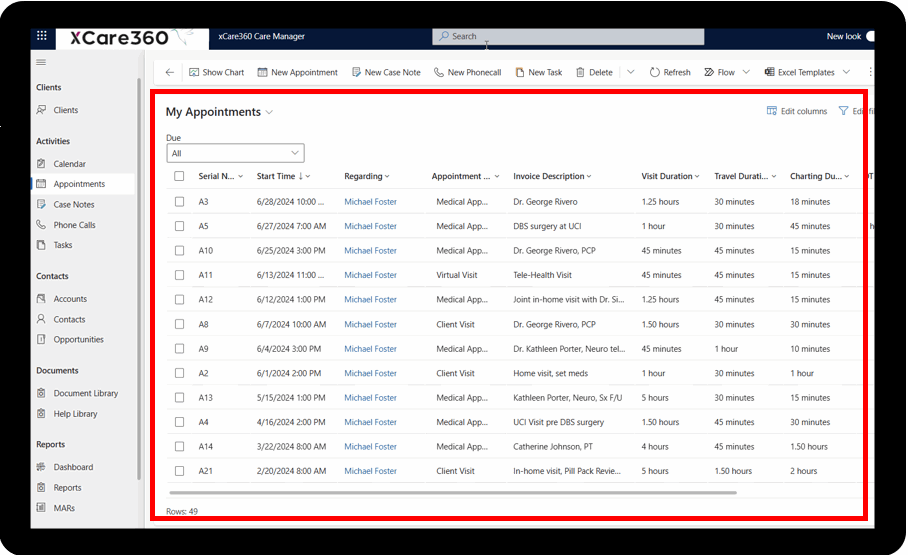Collapse the sidebar with hamburger icon
The height and width of the screenshot is (555, 908).
click(x=41, y=62)
